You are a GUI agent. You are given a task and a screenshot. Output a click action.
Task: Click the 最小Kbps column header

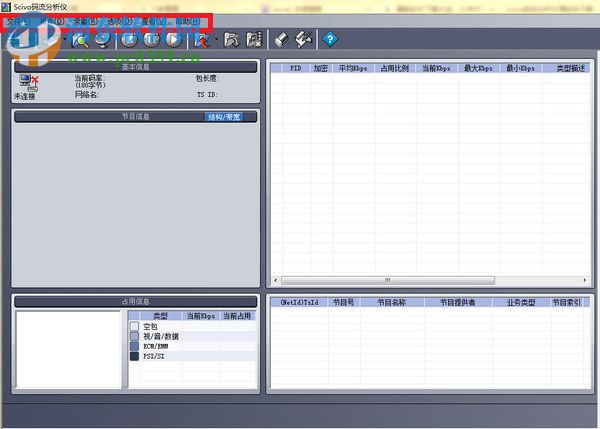point(520,69)
